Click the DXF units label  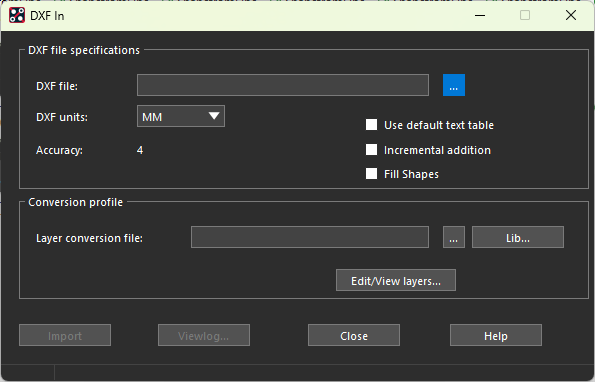click(x=62, y=117)
